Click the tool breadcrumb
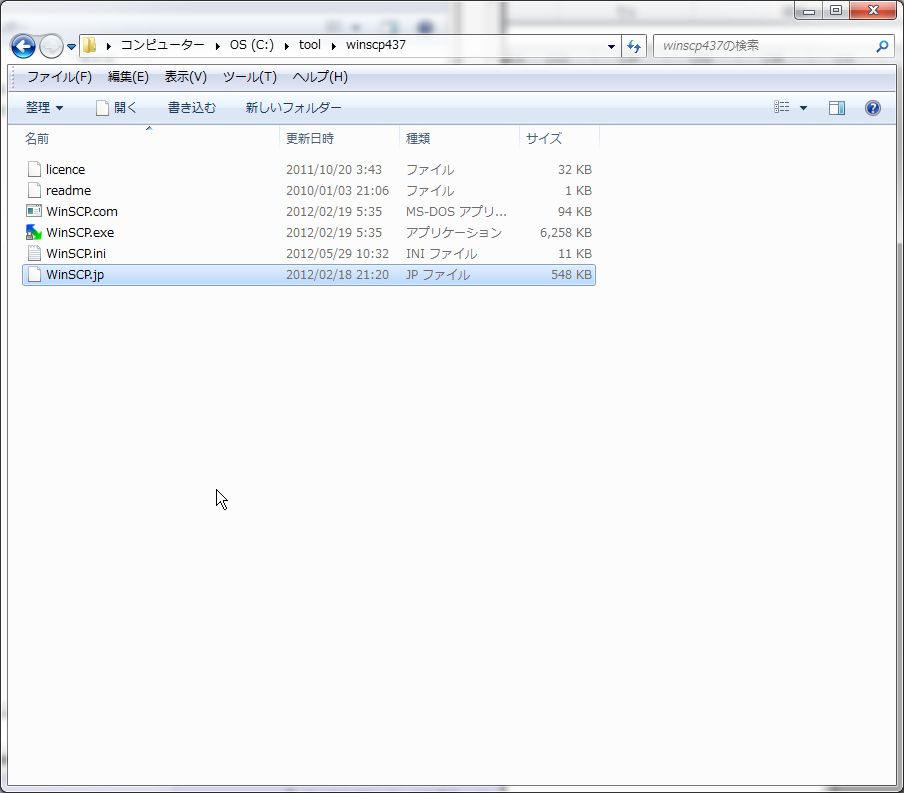Viewport: 904px width, 793px height. 310,45
